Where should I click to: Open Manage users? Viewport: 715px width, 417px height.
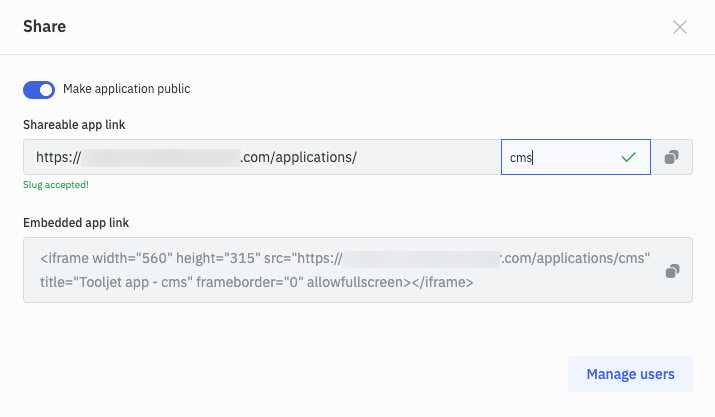[x=630, y=374]
